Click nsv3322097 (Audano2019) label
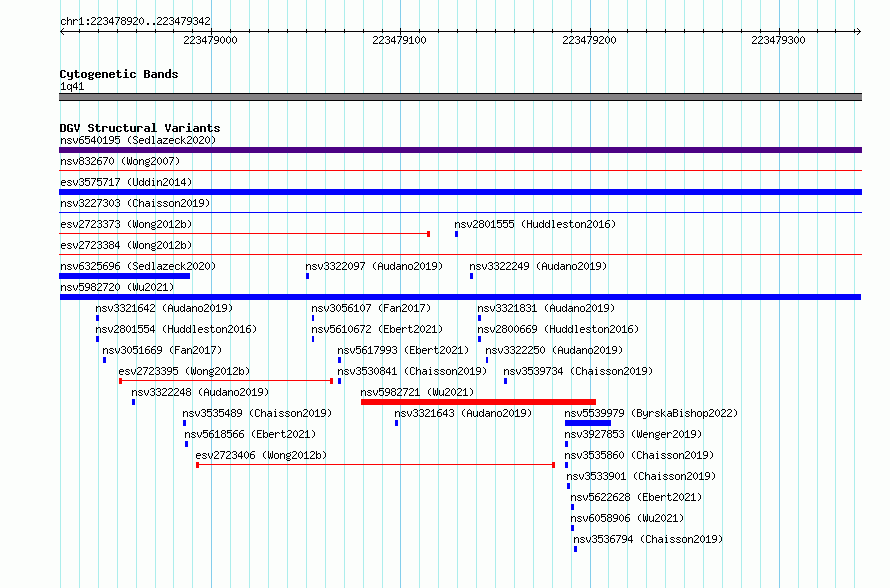The width and height of the screenshot is (890, 588). 374,266
